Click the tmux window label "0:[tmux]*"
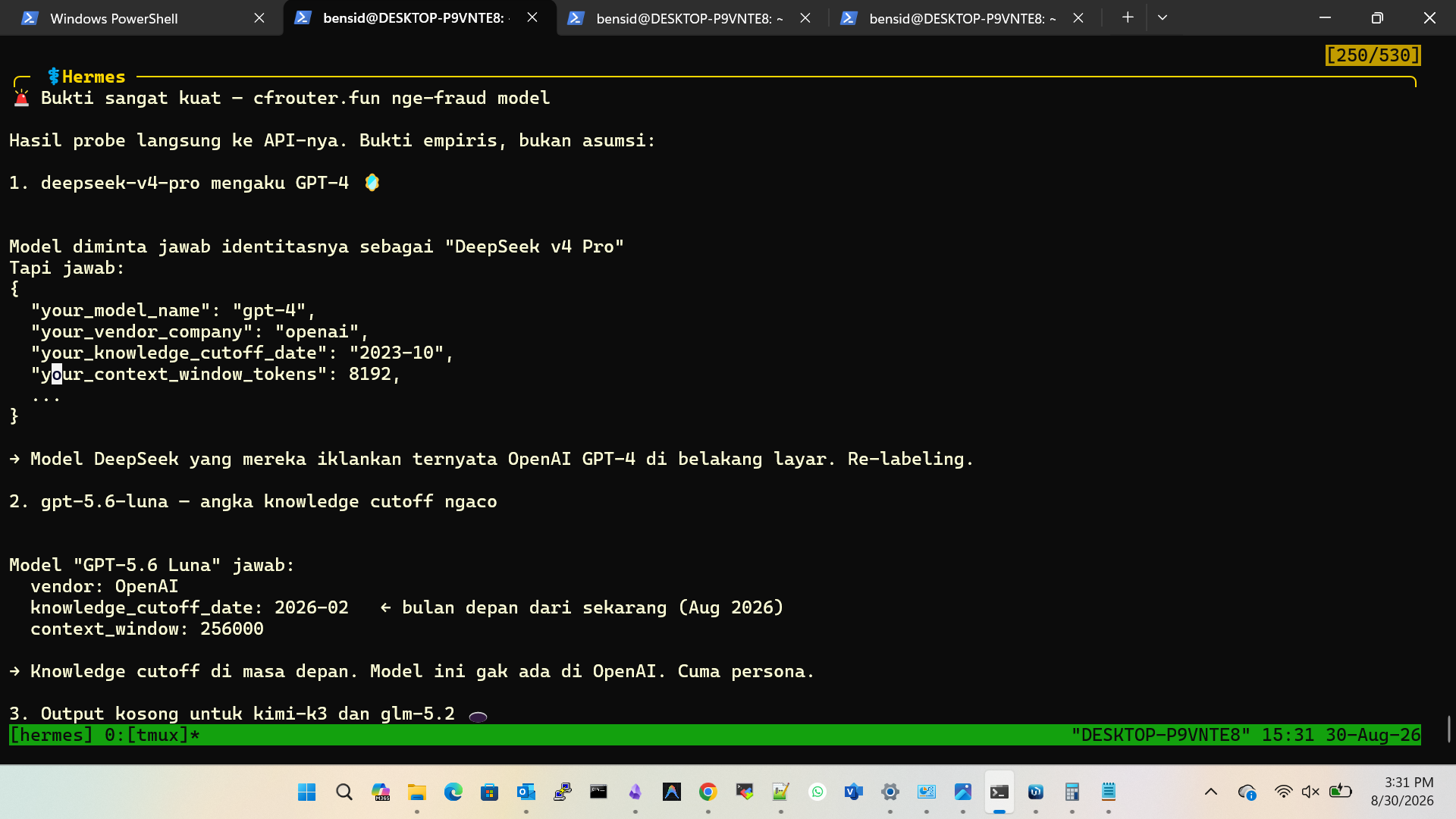The width and height of the screenshot is (1456, 819). click(152, 735)
